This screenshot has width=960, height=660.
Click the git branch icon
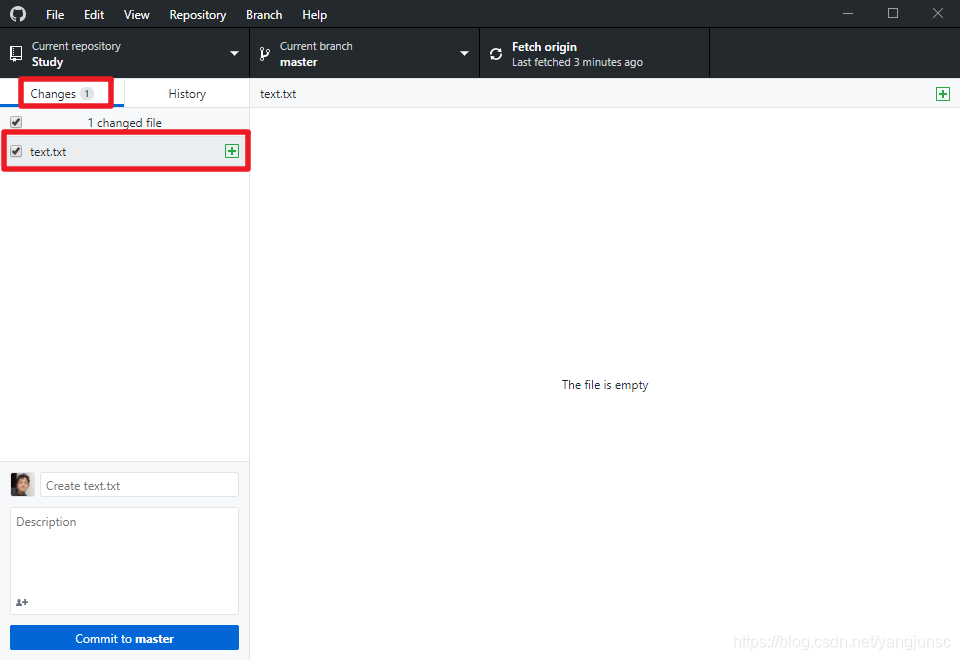pos(264,54)
